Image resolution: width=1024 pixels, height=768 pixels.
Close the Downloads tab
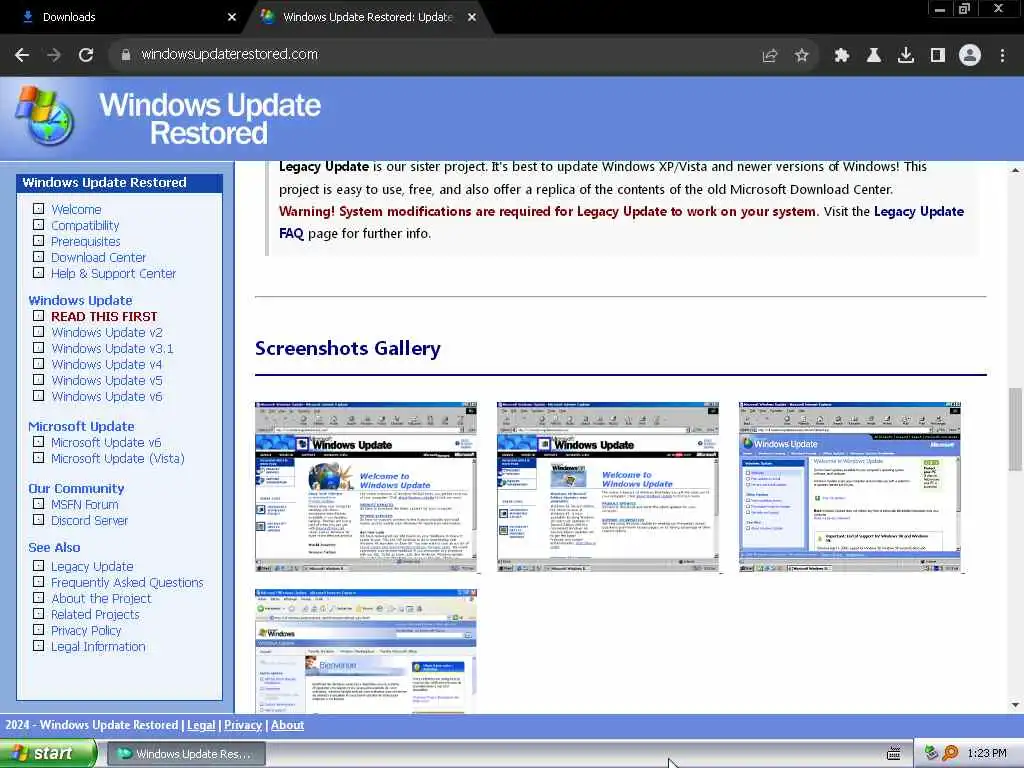(x=232, y=17)
